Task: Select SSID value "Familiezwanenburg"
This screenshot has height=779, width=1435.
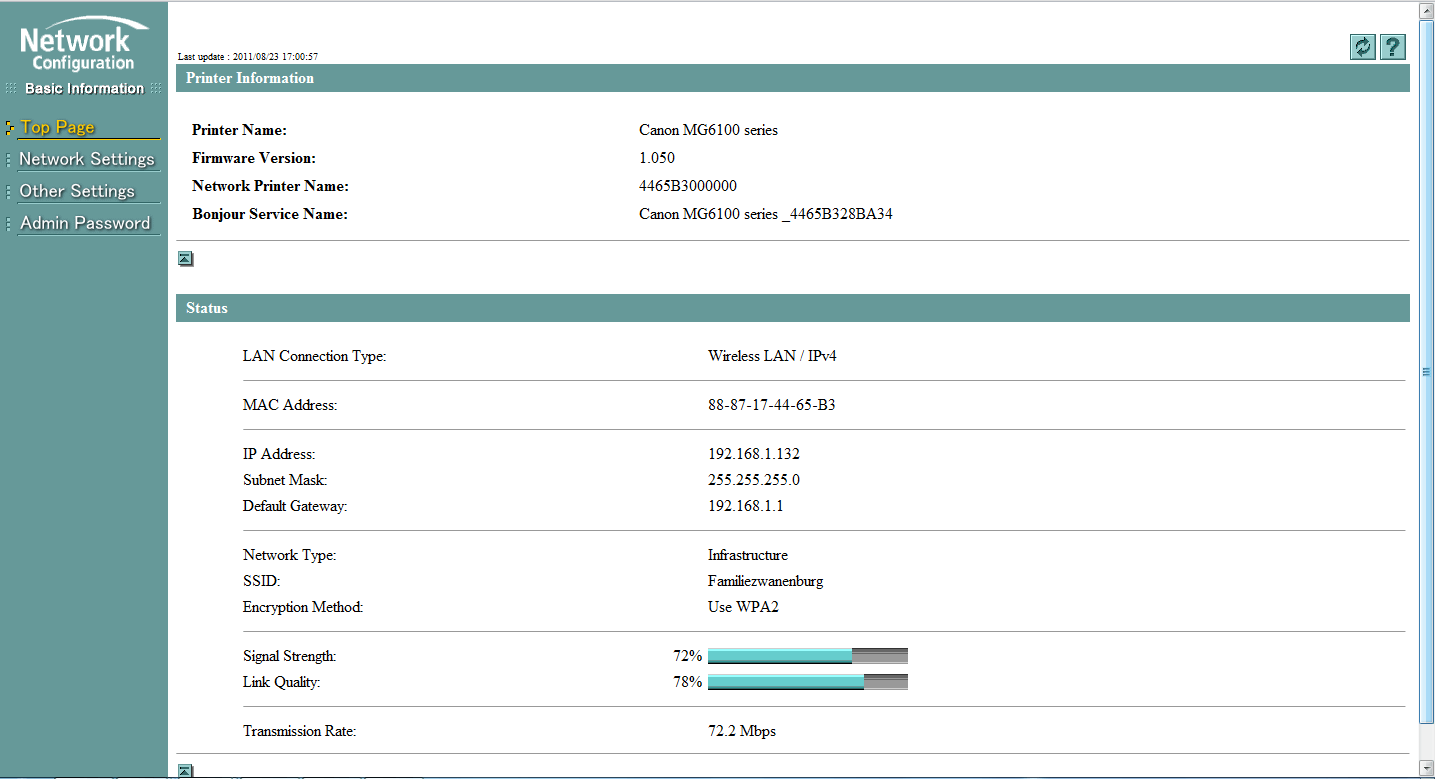Action: [766, 581]
